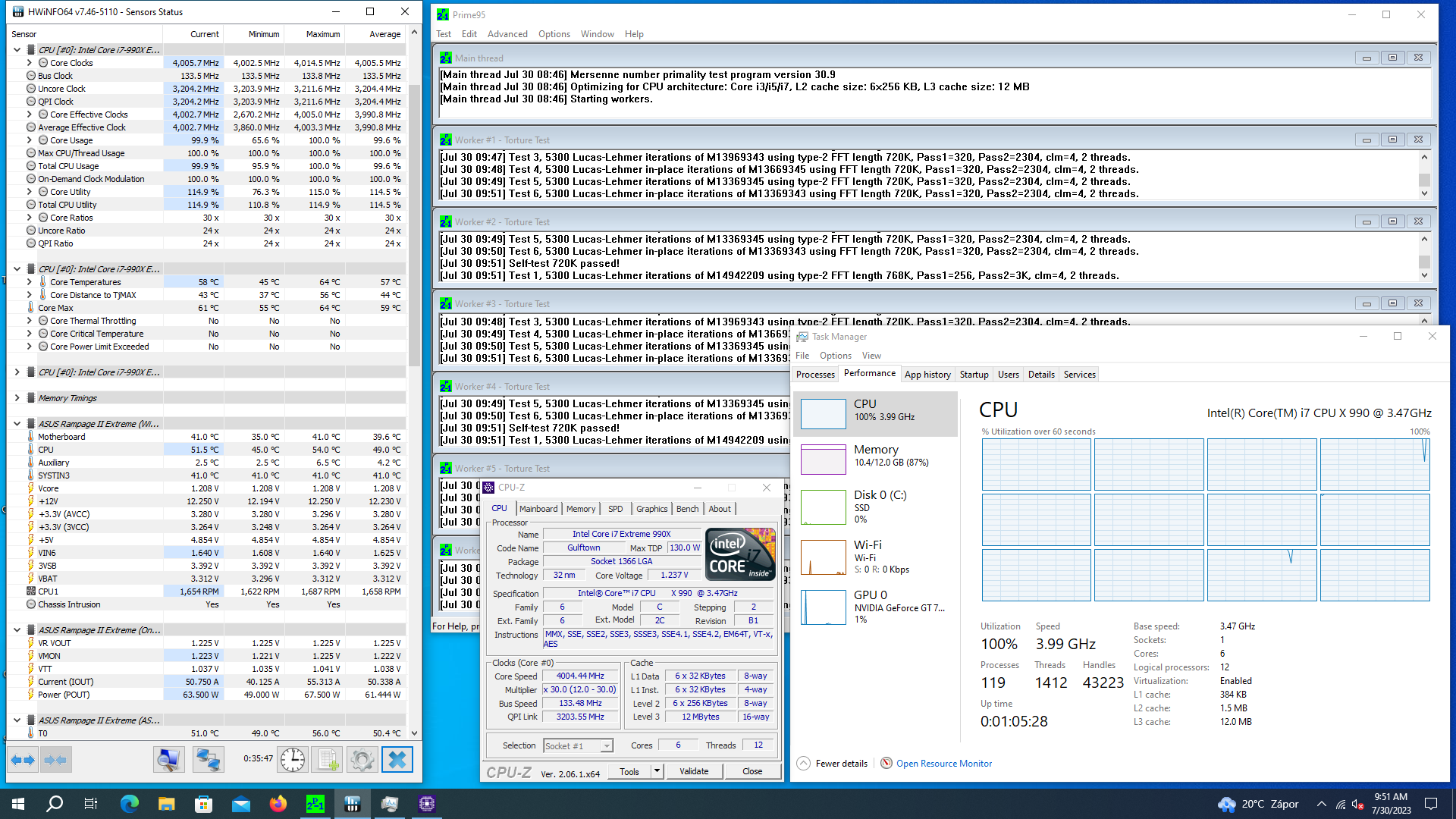Expand Core Clocks tree row
Image resolution: width=1456 pixels, height=819 pixels.
click(30, 63)
